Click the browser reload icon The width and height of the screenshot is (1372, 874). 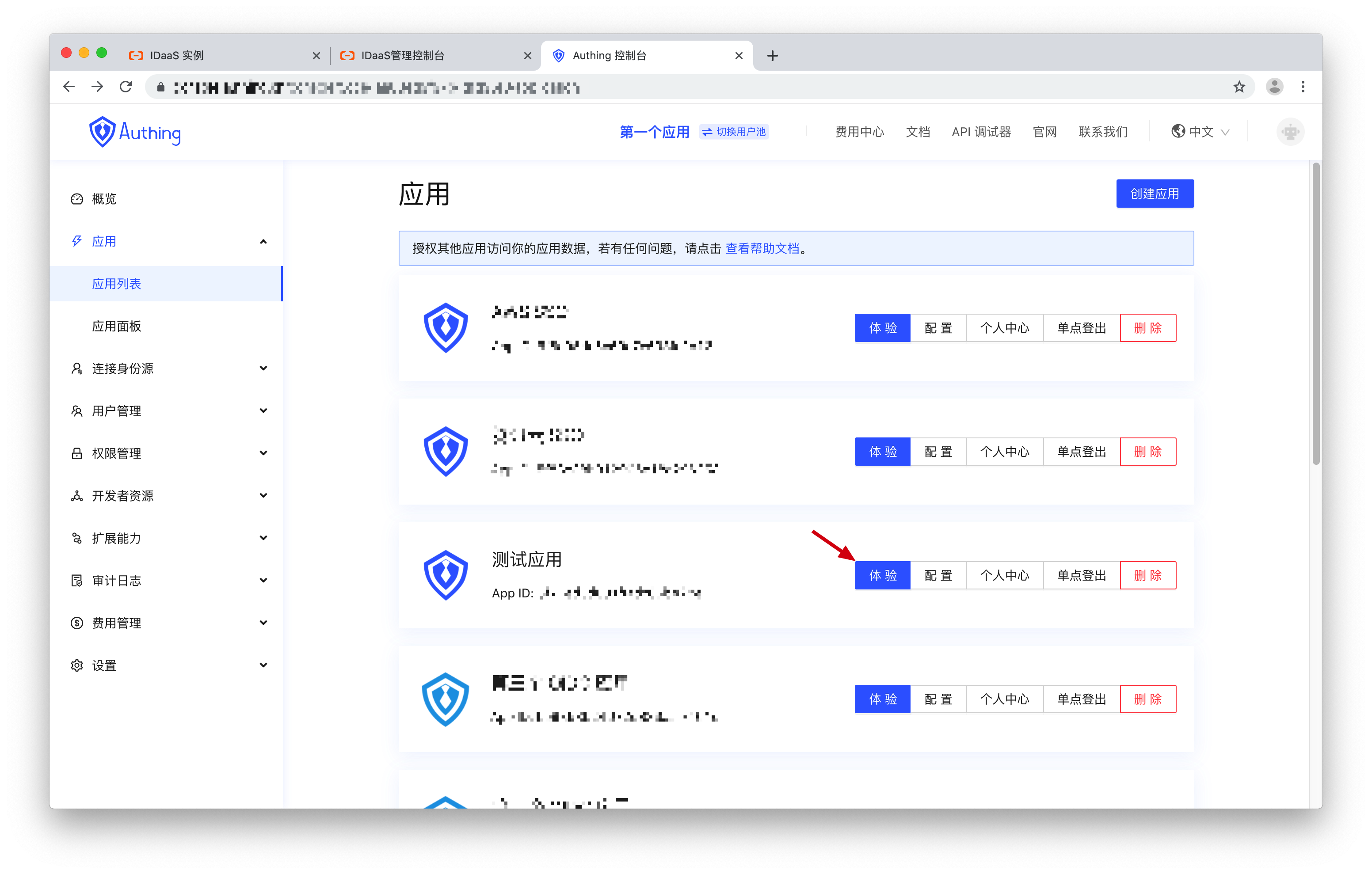point(126,87)
